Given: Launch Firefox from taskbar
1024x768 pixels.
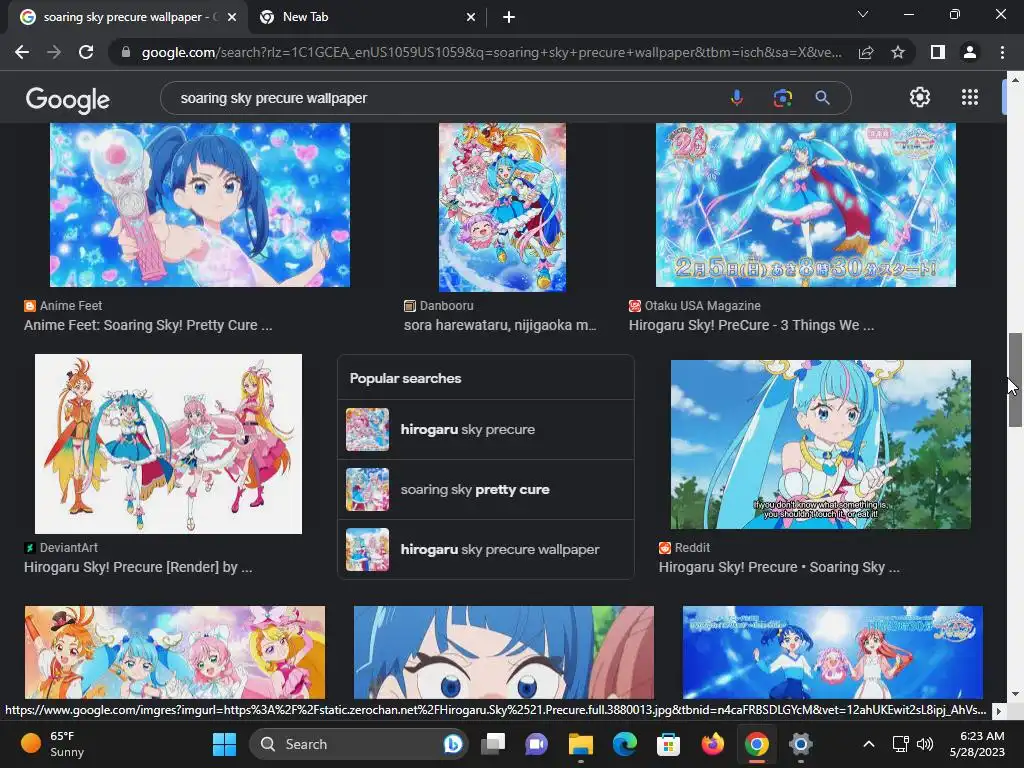Looking at the screenshot, I should [712, 744].
